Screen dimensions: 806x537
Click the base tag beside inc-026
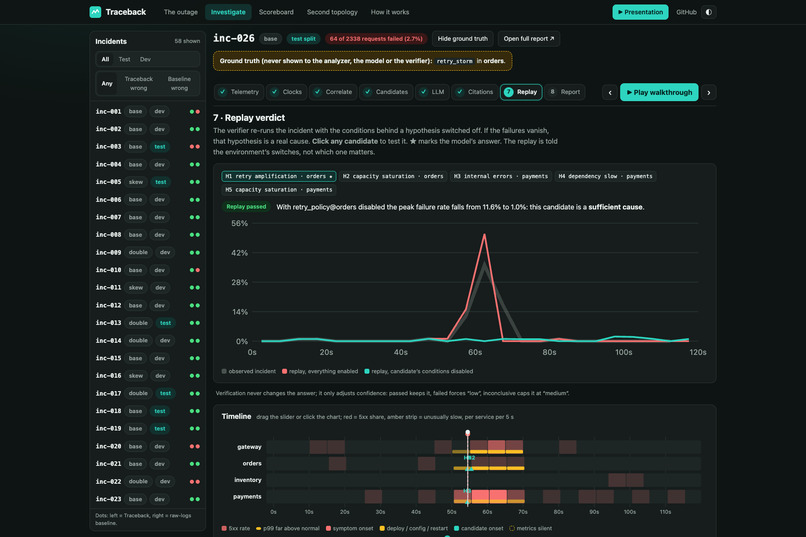pyautogui.click(x=270, y=39)
